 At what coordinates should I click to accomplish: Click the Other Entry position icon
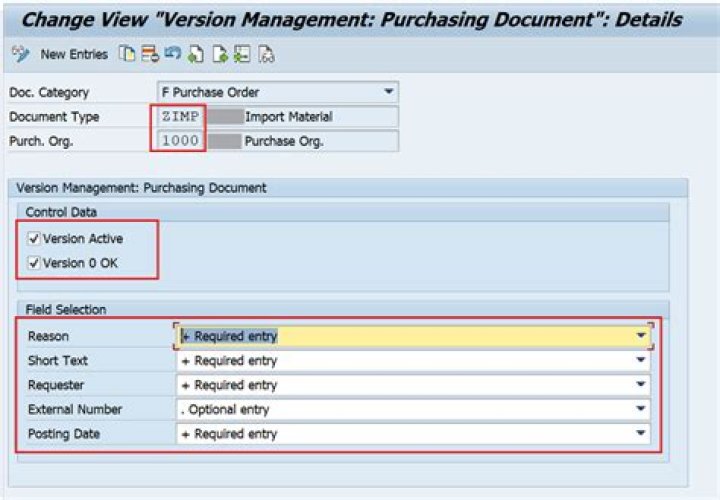242,54
